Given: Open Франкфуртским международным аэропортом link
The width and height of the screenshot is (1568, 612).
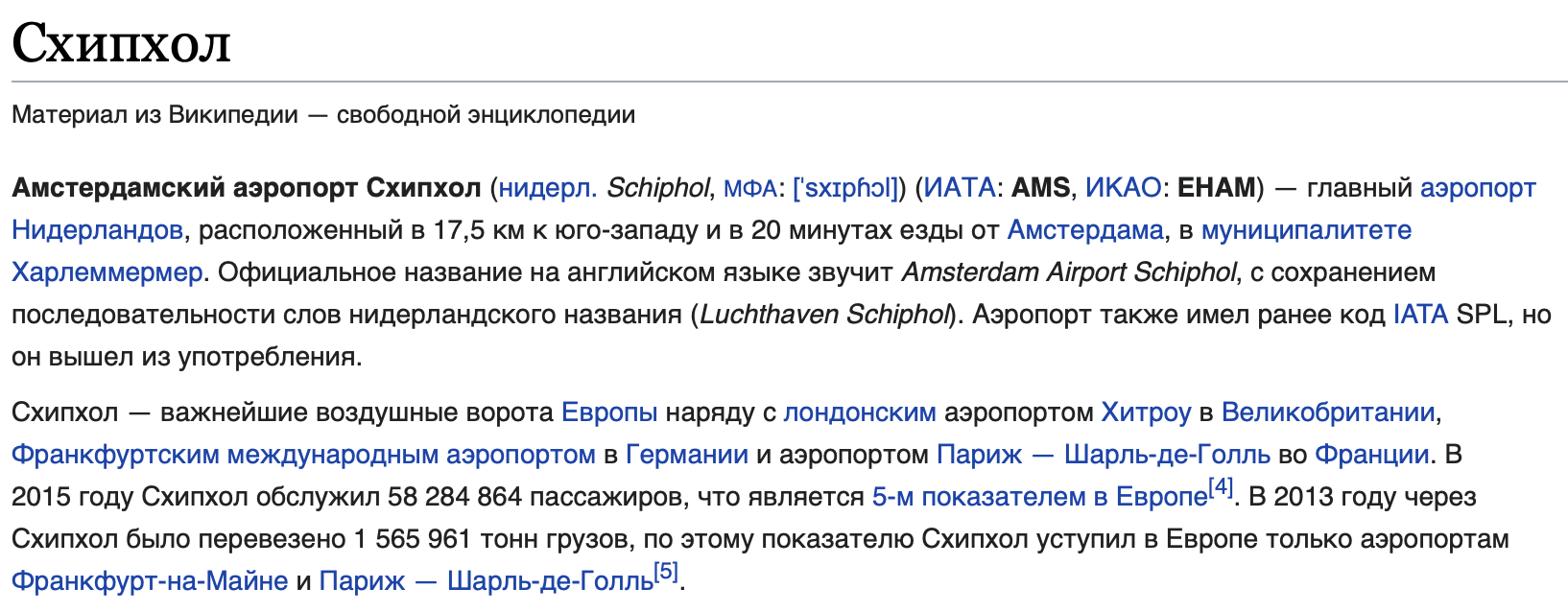Looking at the screenshot, I should coord(303,455).
